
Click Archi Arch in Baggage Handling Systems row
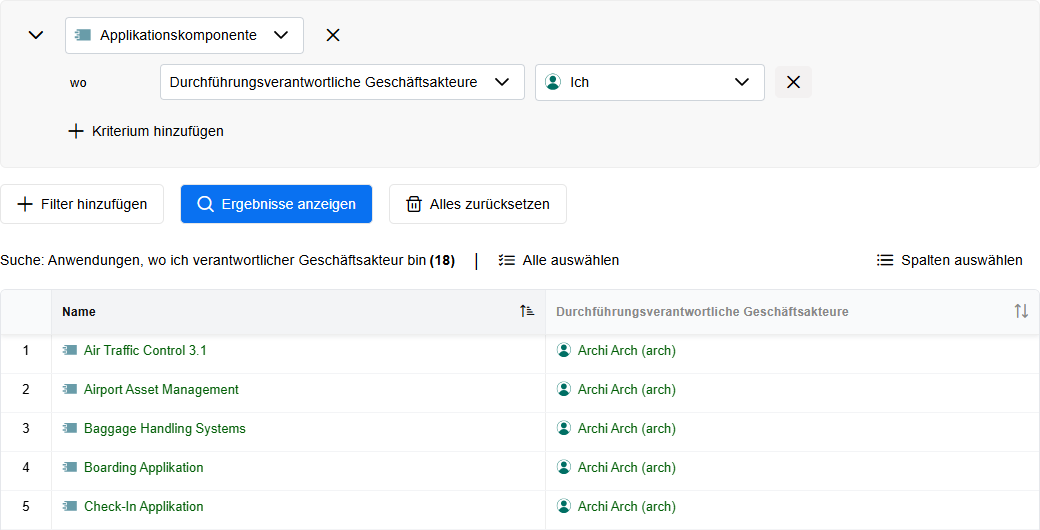point(627,429)
